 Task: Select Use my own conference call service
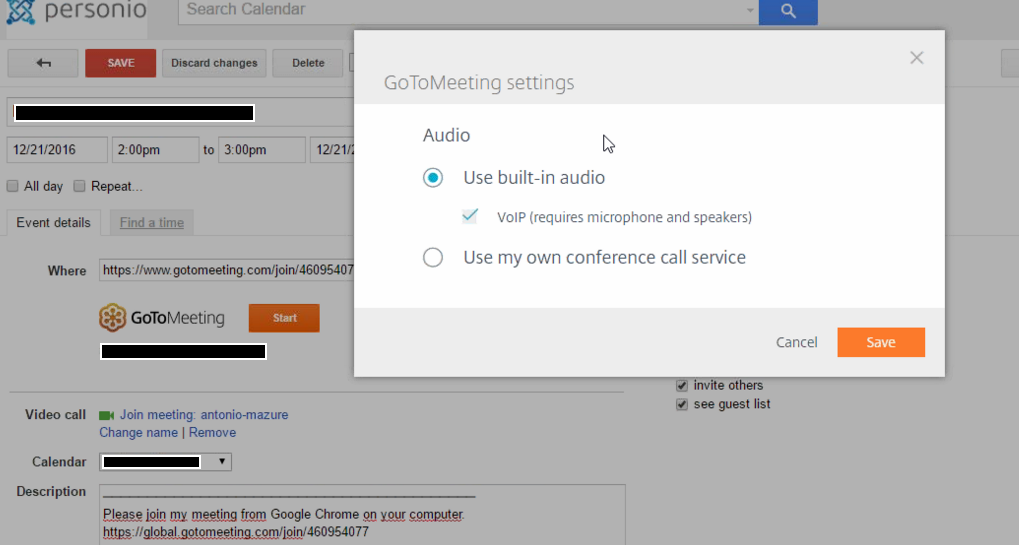pos(433,257)
